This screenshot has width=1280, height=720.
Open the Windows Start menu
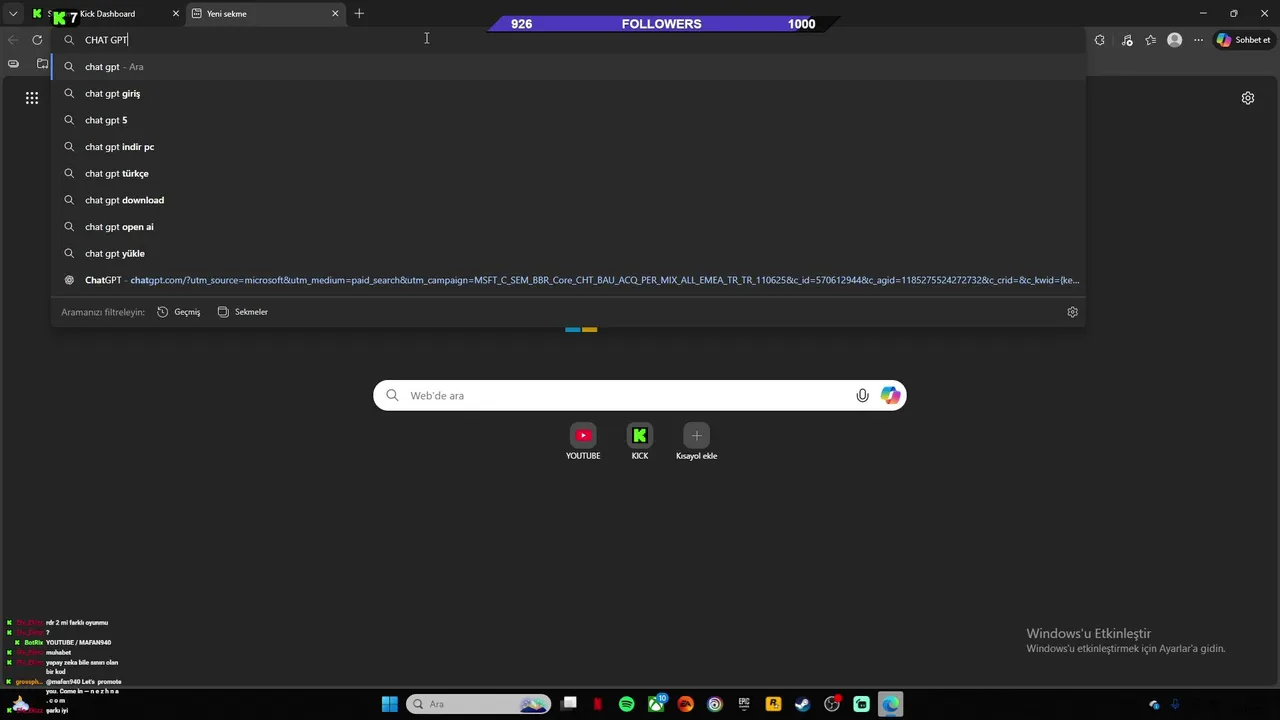pos(390,704)
